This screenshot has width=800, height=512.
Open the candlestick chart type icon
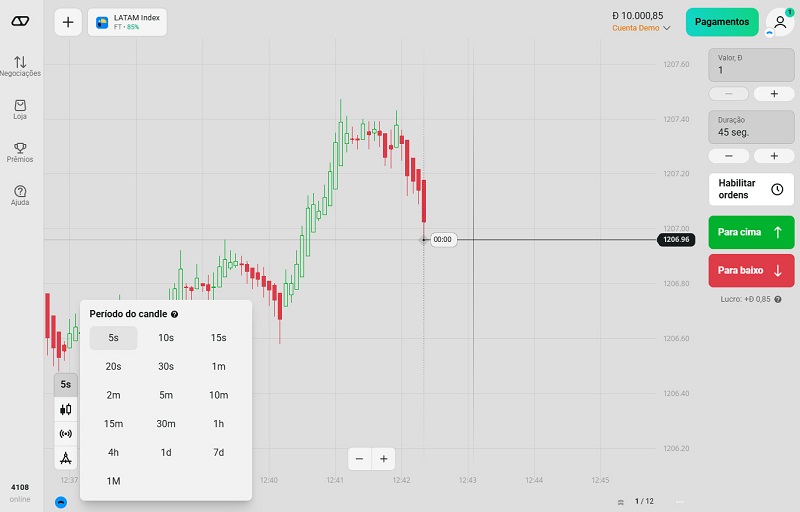[66, 409]
